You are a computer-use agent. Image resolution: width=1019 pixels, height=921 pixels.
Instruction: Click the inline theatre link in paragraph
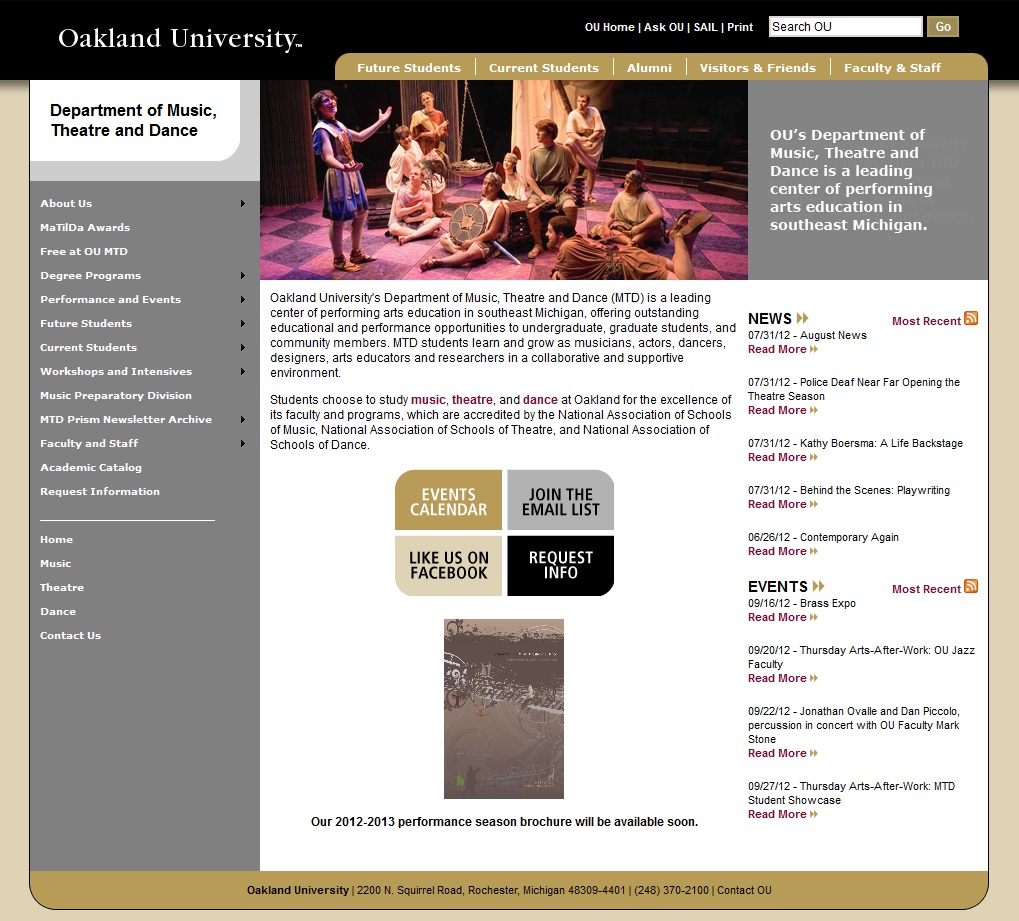pos(472,400)
